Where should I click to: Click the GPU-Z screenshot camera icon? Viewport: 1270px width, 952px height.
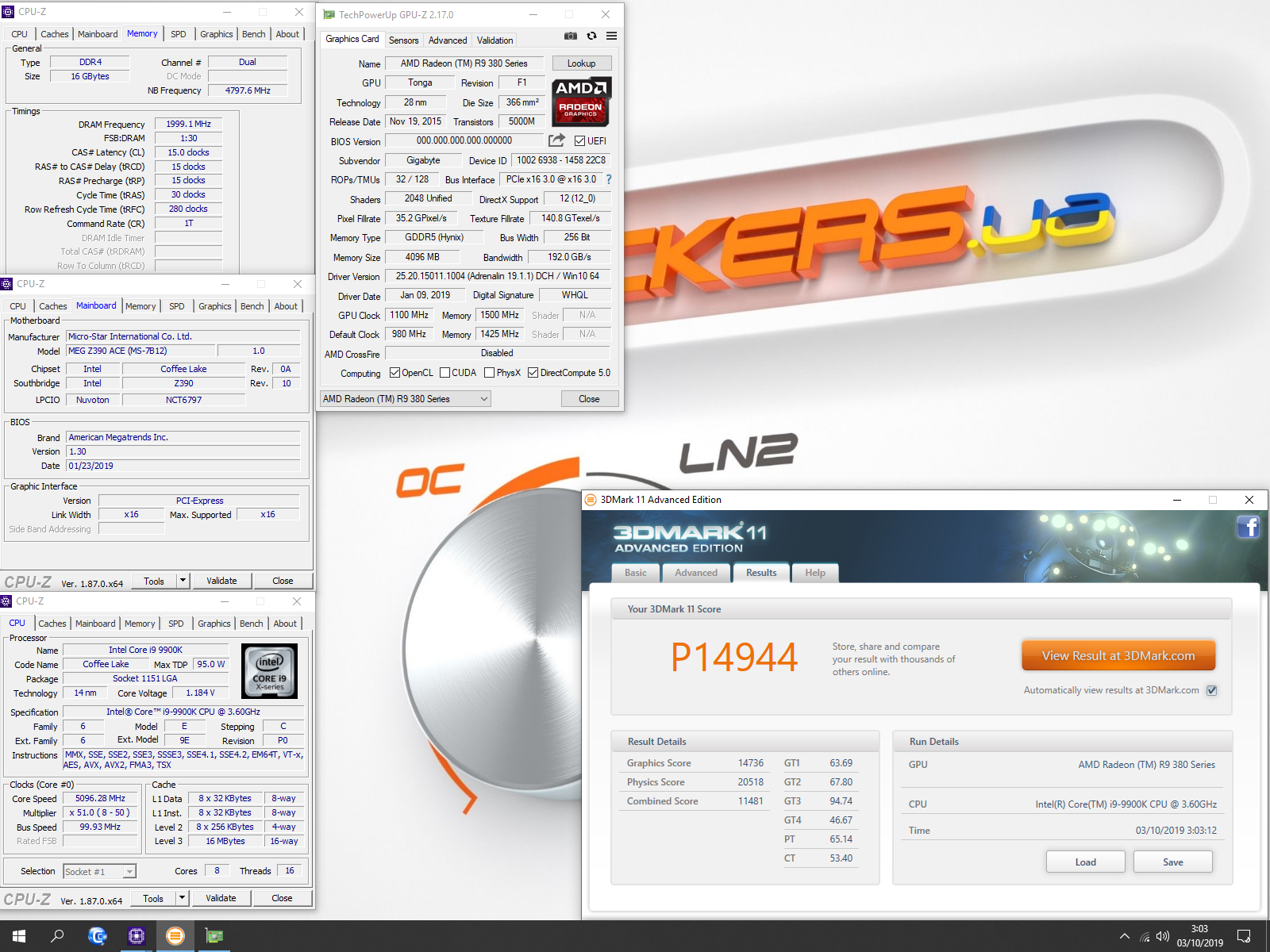(x=571, y=36)
